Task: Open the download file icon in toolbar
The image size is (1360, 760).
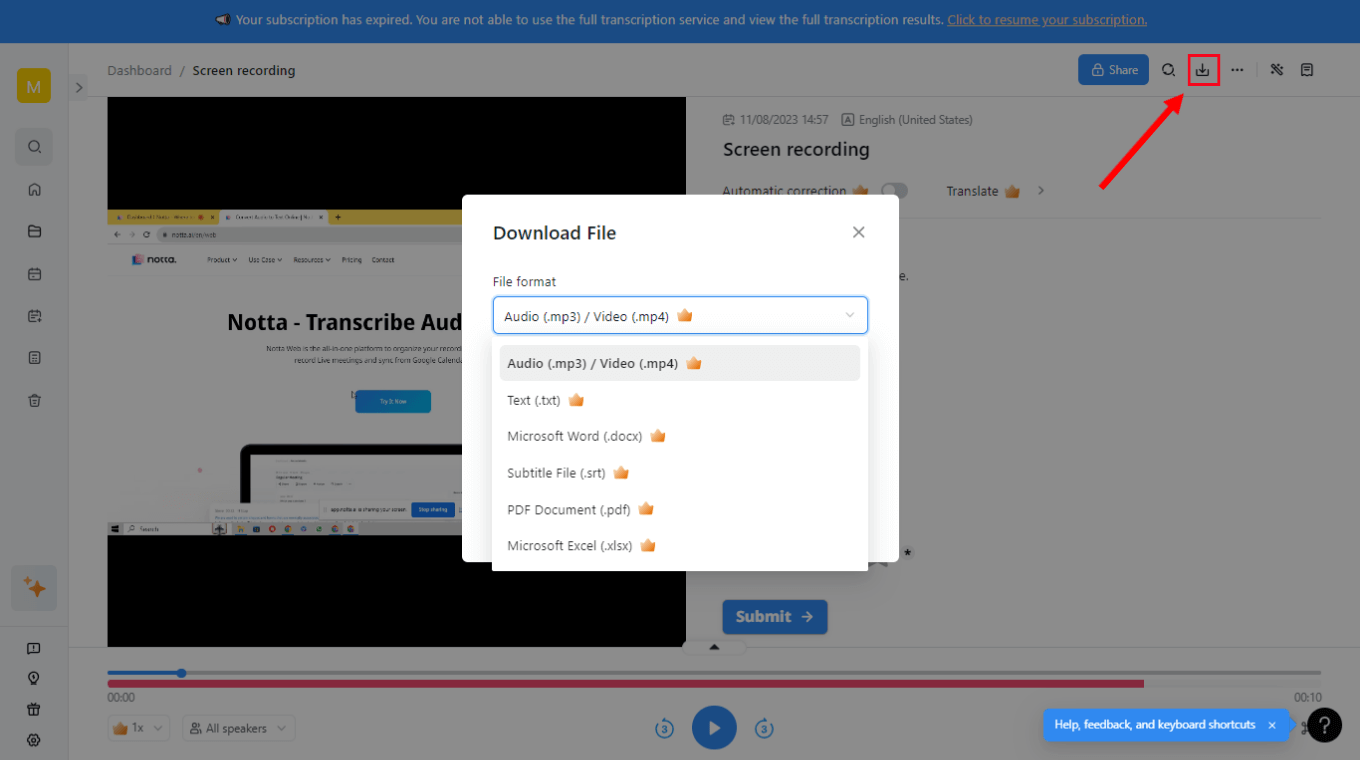Action: [1203, 70]
